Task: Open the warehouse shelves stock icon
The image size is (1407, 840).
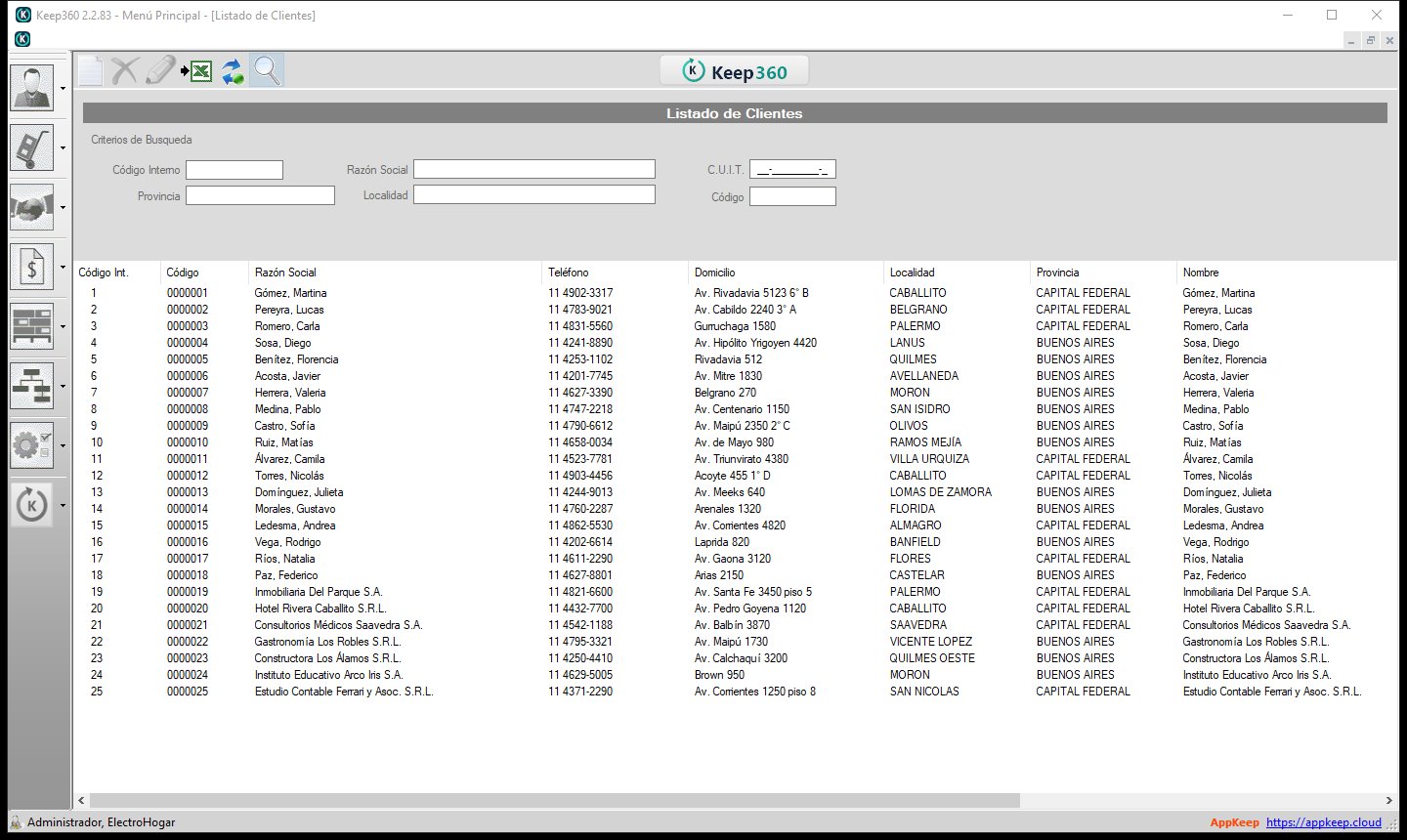Action: coord(32,326)
